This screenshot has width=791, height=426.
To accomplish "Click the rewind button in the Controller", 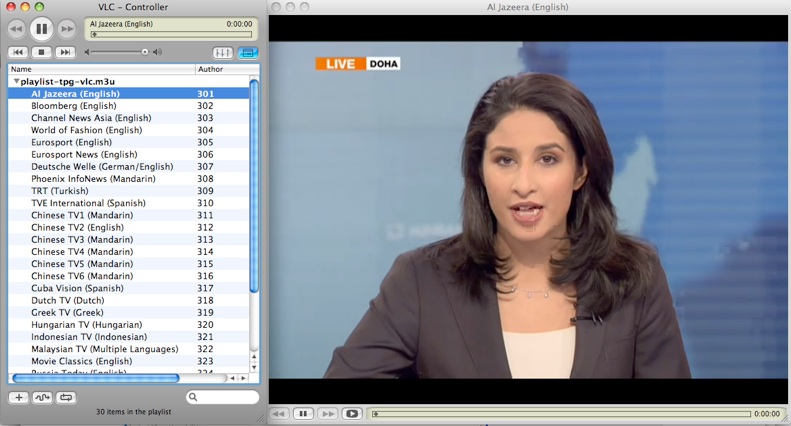I will [x=17, y=28].
